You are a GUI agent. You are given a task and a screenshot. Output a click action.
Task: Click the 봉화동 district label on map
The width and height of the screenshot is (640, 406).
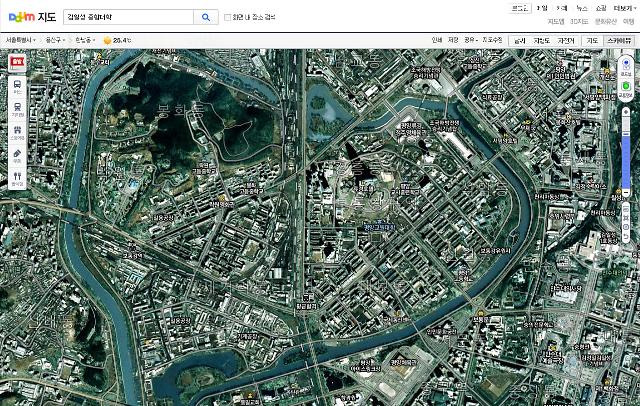(178, 110)
